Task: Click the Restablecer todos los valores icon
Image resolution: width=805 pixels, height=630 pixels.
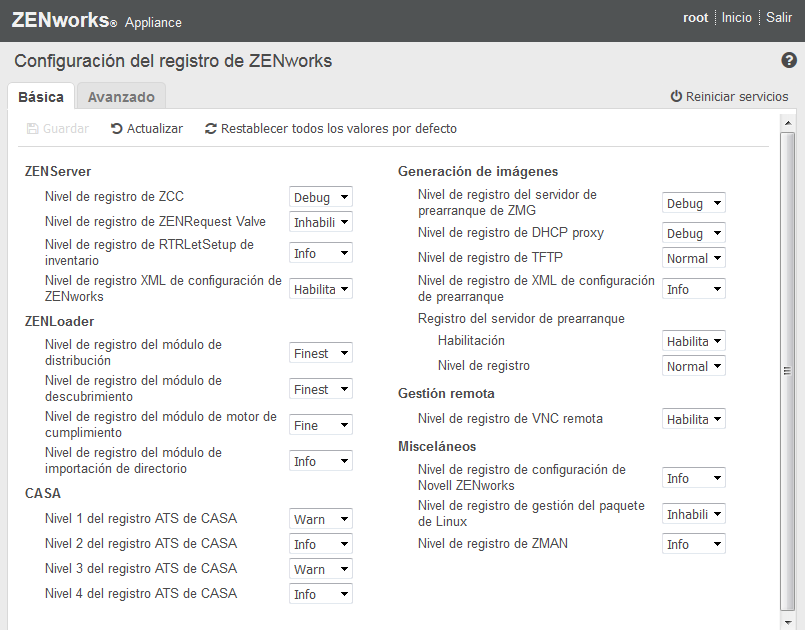Action: (210, 129)
